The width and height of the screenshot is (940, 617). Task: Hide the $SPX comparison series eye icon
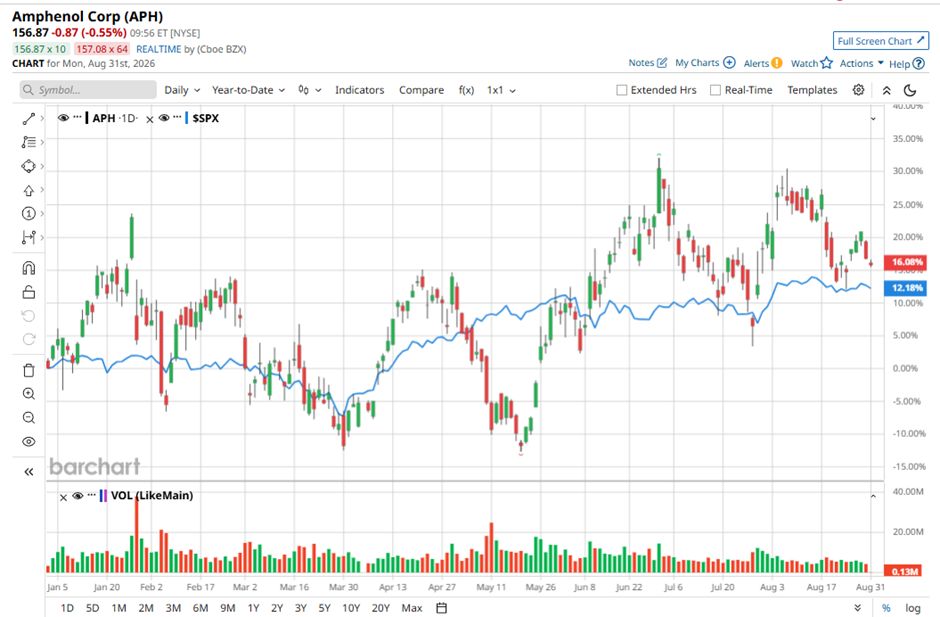pos(164,118)
